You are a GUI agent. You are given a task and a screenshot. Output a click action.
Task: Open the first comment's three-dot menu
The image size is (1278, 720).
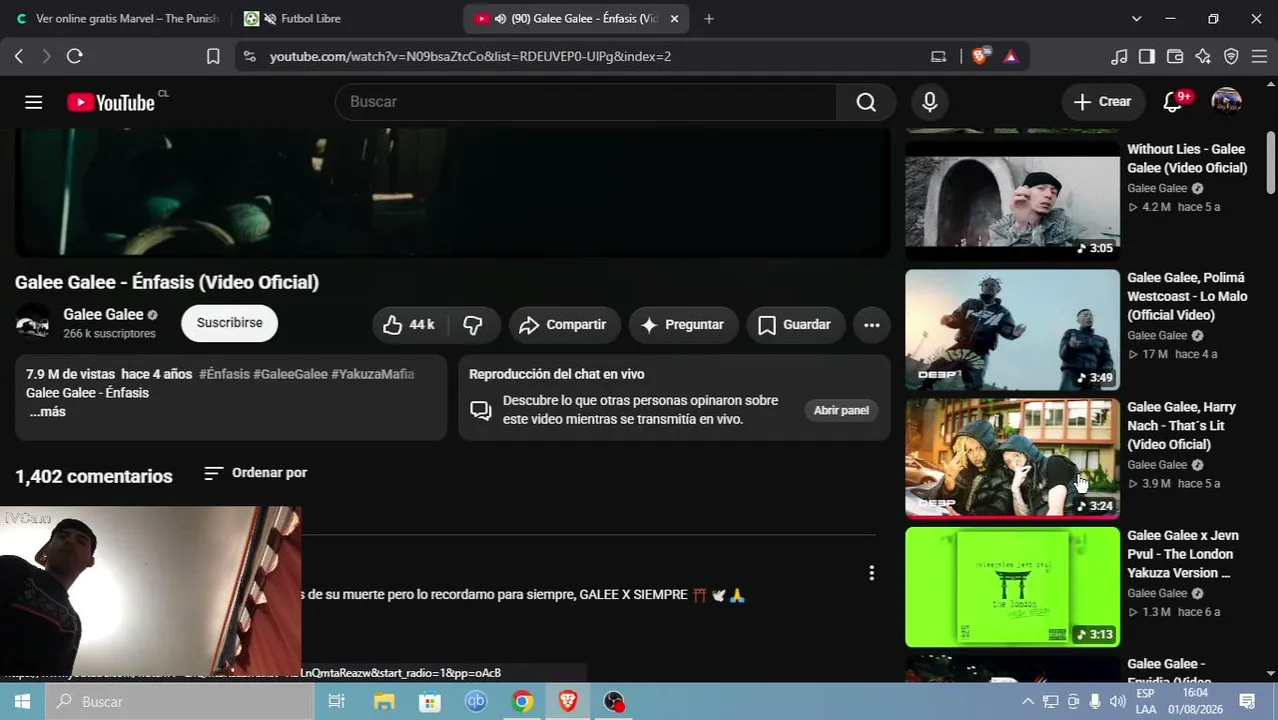[872, 573]
